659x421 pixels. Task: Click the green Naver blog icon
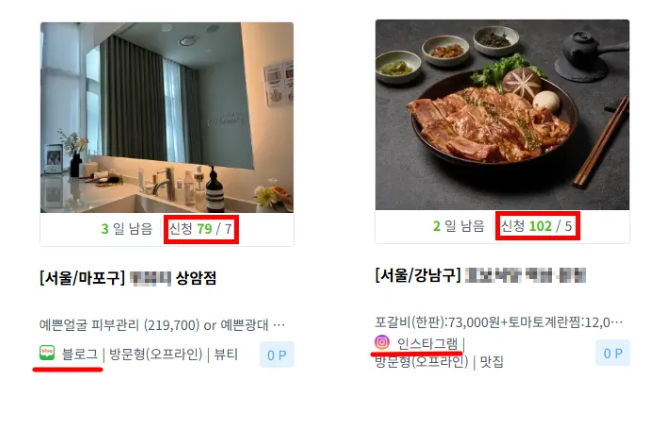point(47,353)
